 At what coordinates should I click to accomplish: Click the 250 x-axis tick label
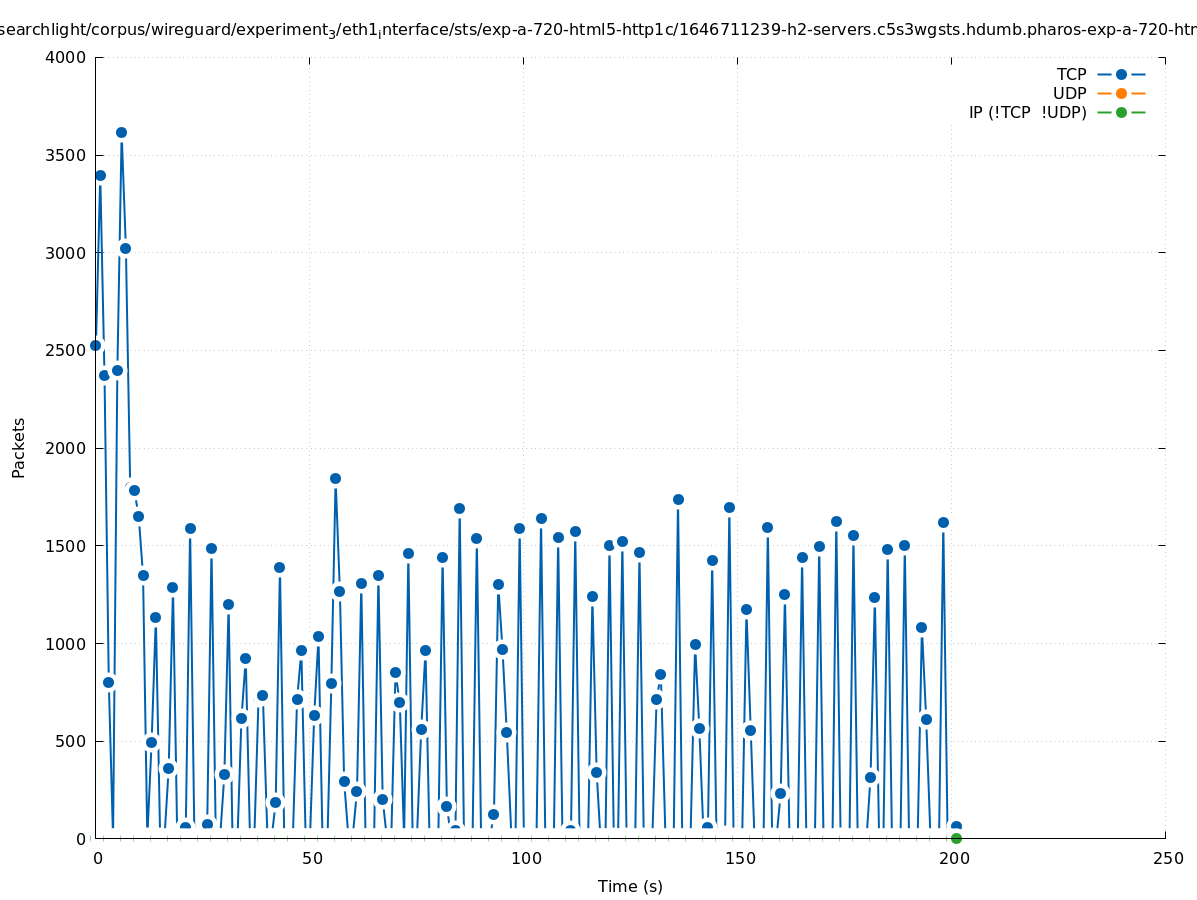pos(1167,858)
